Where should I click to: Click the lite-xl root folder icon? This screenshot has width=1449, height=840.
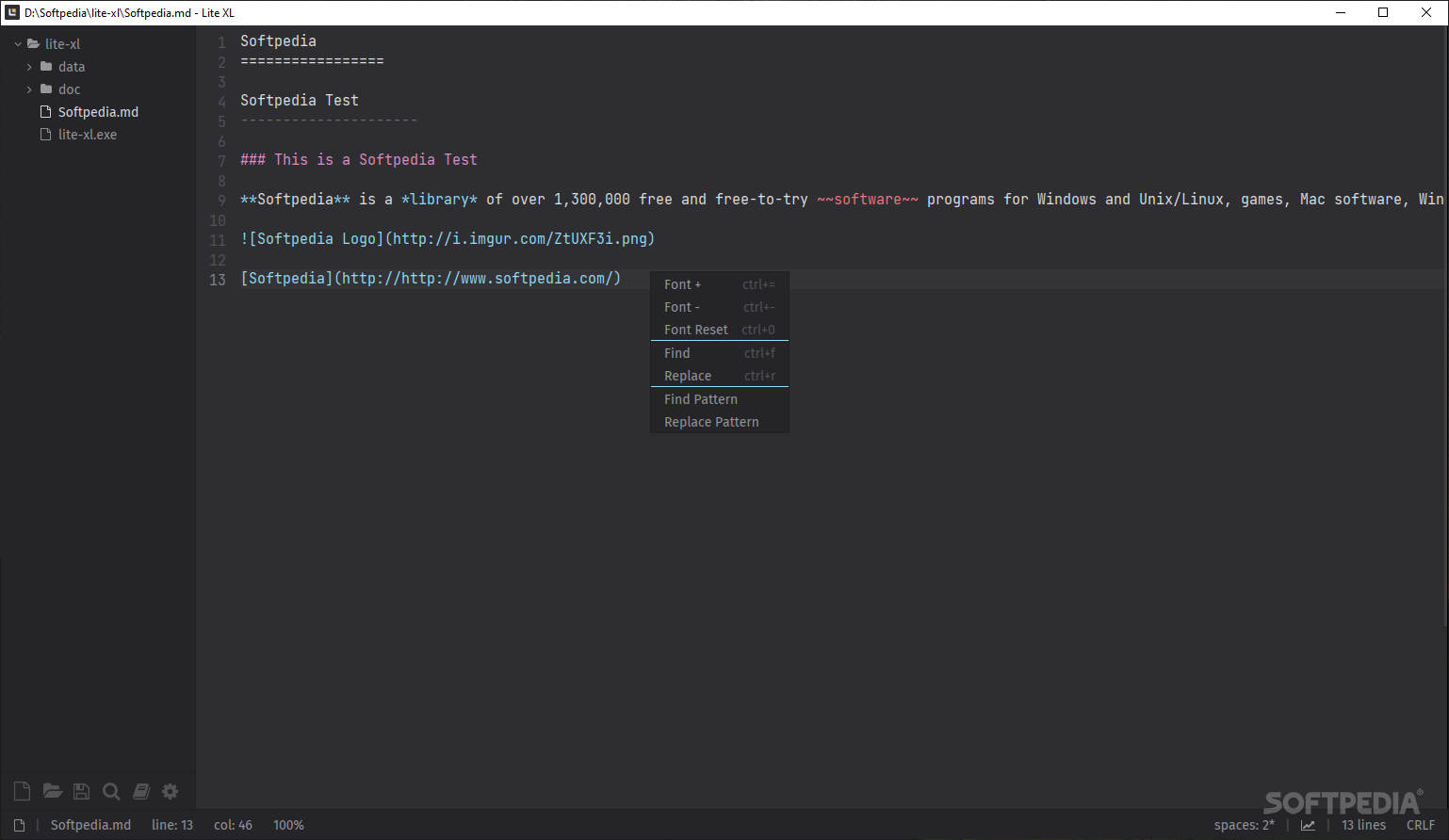[33, 43]
